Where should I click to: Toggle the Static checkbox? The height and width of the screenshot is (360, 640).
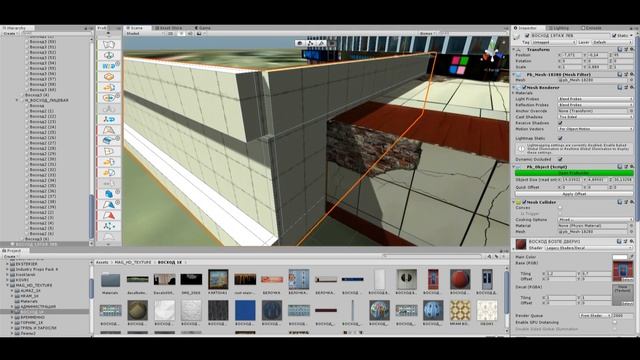(614, 36)
